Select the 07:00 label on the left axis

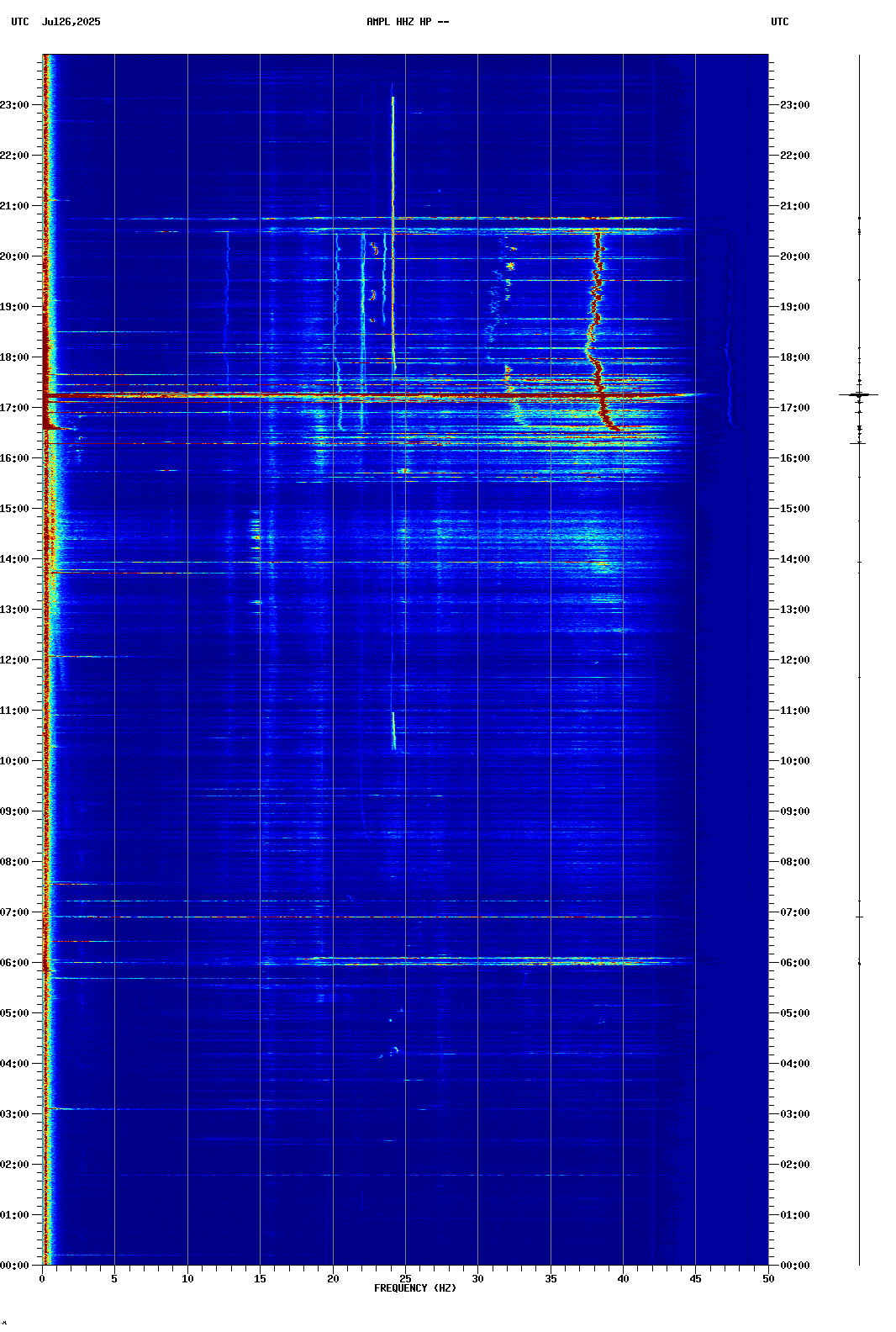point(14,912)
